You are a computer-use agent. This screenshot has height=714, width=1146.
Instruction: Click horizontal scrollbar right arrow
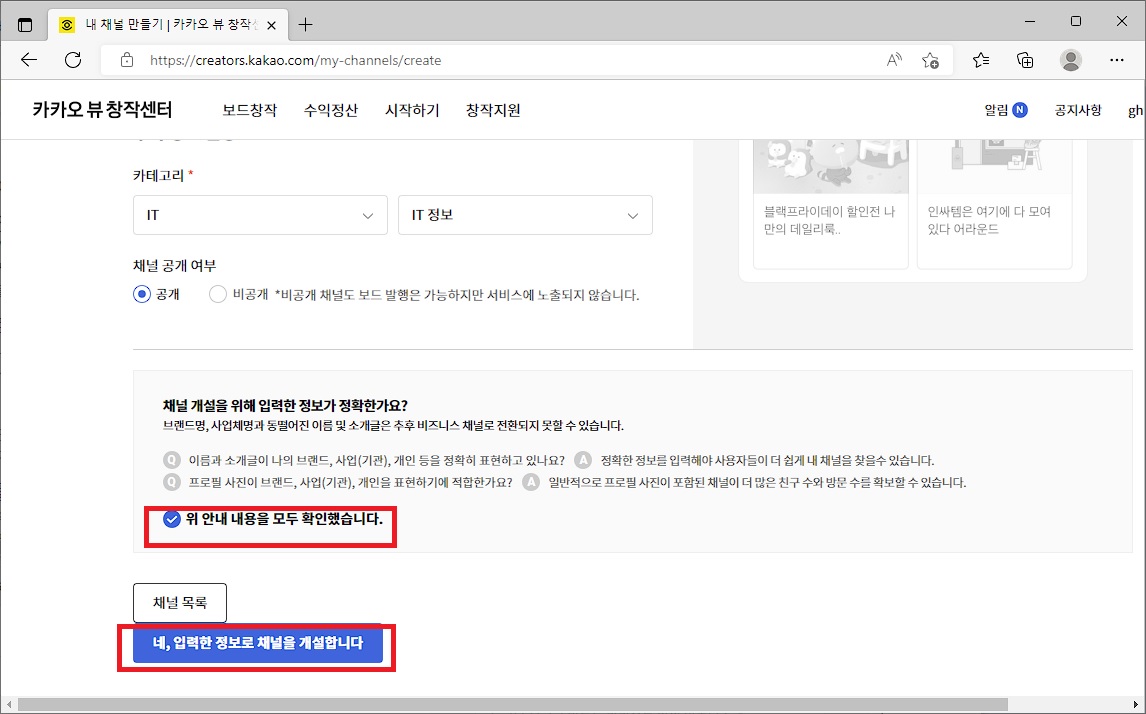(1136, 704)
